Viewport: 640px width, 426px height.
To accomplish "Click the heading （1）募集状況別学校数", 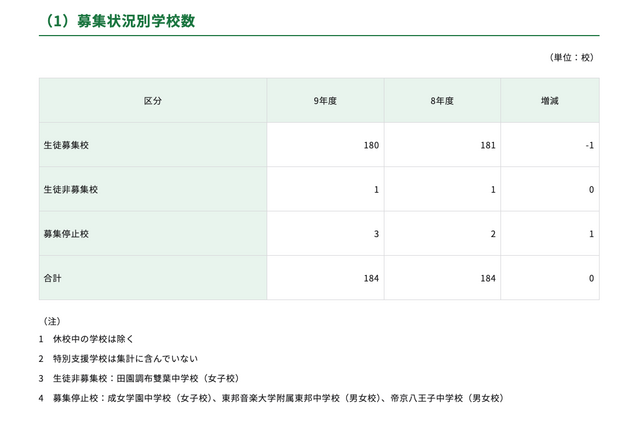I will [120, 21].
